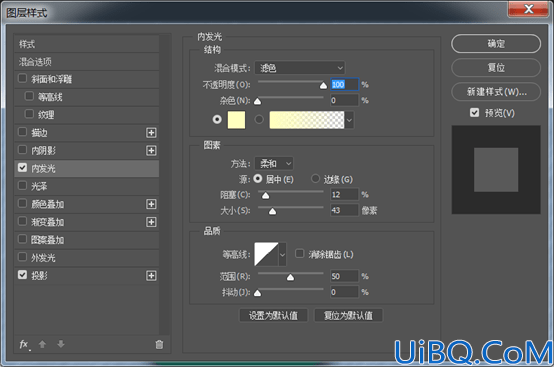Enable the 斜面和浮雕 checkbox
Screen dimensions: 554x367
click(x=22, y=78)
